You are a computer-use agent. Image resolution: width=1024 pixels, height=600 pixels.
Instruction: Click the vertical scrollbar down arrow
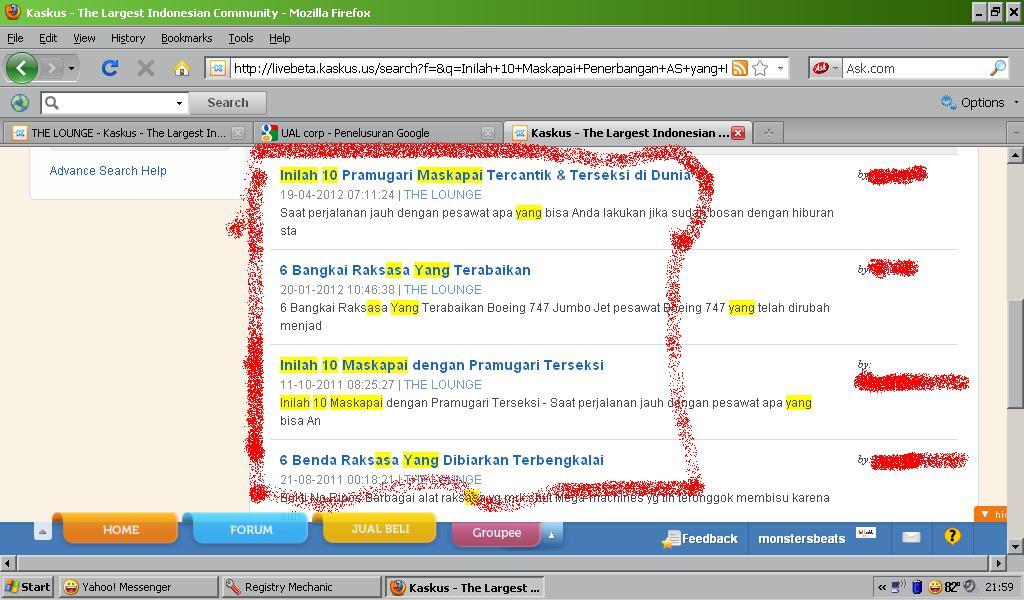coord(1015,546)
